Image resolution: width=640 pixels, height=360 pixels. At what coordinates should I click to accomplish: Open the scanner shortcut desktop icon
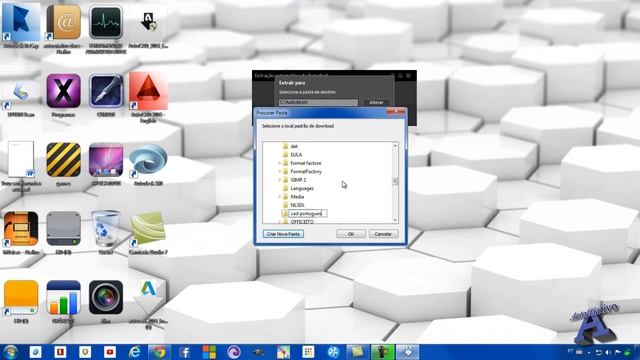[x=20, y=93]
